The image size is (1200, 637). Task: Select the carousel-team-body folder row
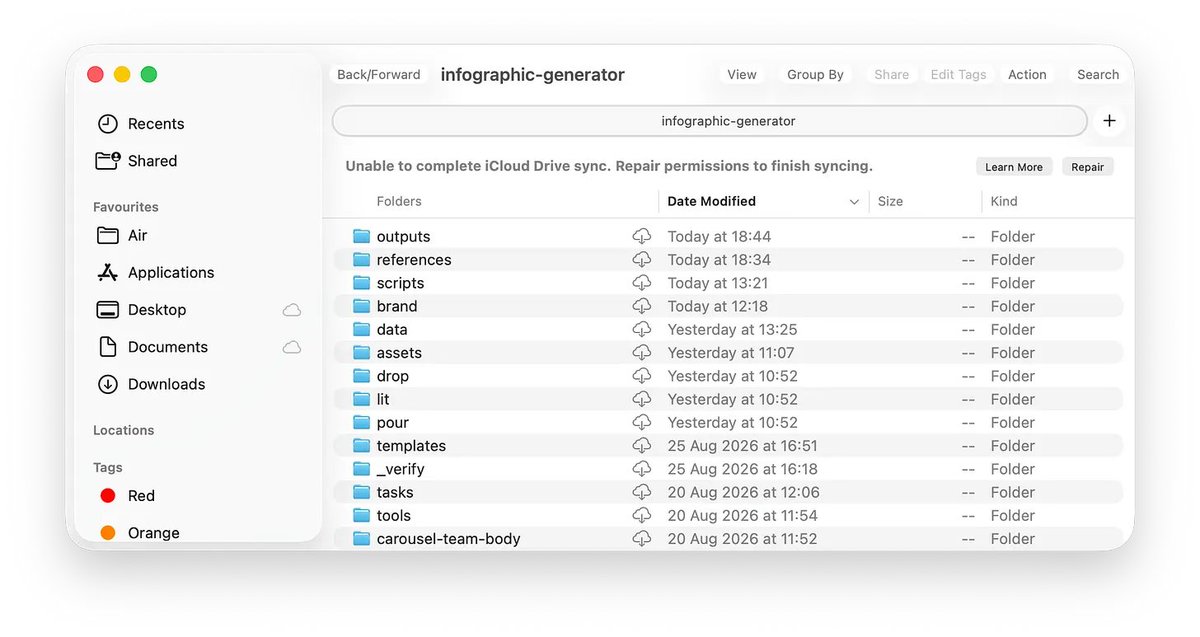coord(728,539)
